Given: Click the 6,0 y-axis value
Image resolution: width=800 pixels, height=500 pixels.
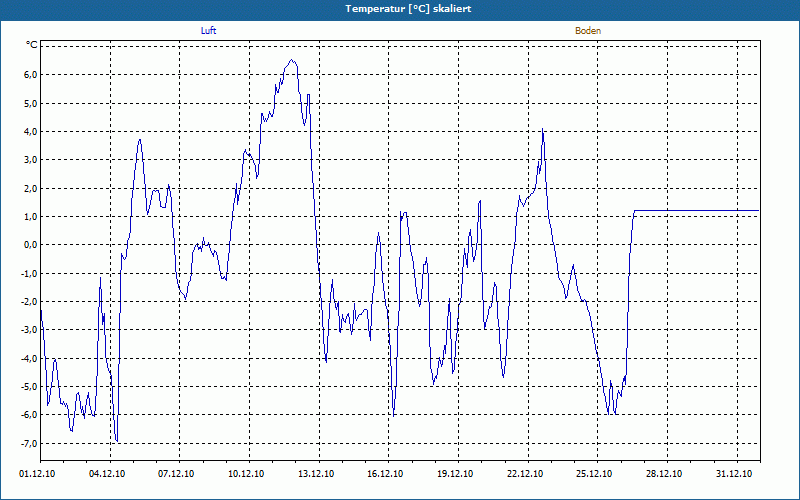Looking at the screenshot, I should pos(31,75).
